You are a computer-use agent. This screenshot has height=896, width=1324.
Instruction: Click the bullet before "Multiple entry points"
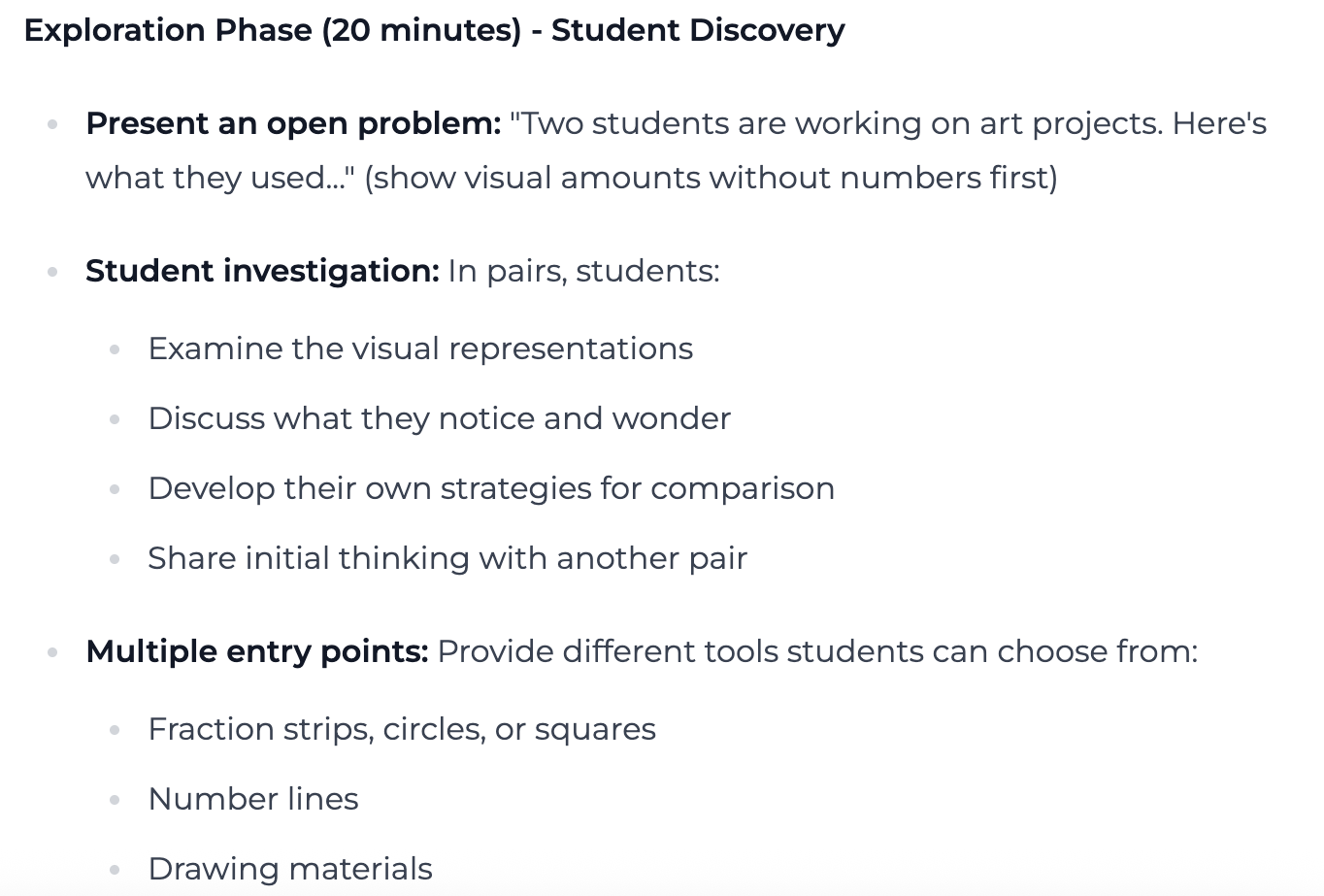click(53, 651)
